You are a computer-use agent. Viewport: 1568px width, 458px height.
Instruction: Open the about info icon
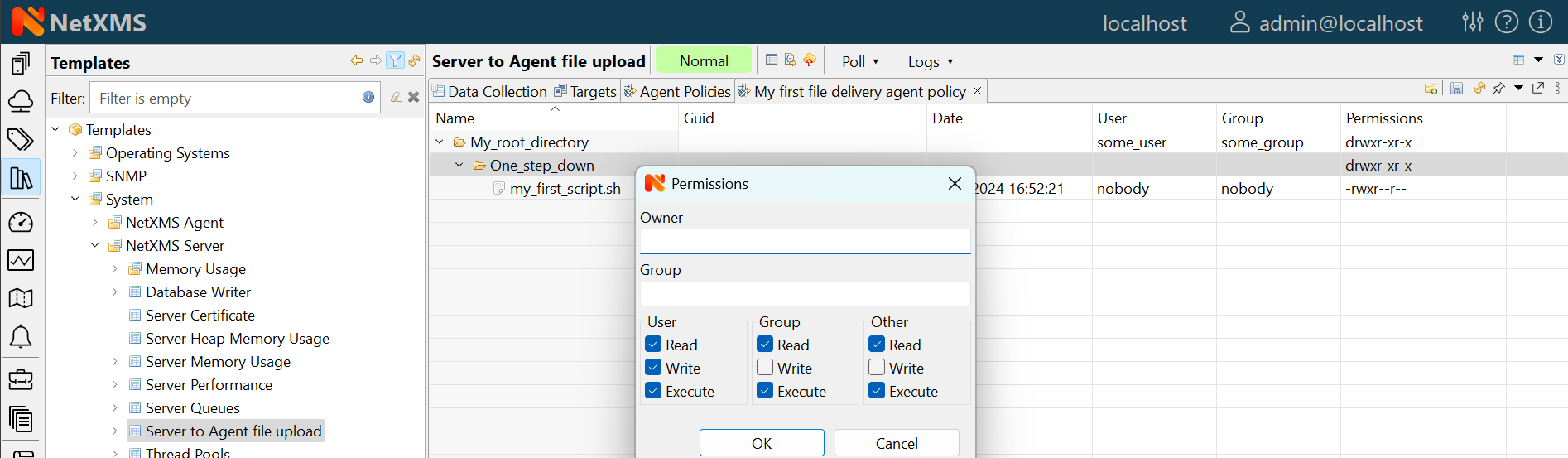(x=1541, y=22)
